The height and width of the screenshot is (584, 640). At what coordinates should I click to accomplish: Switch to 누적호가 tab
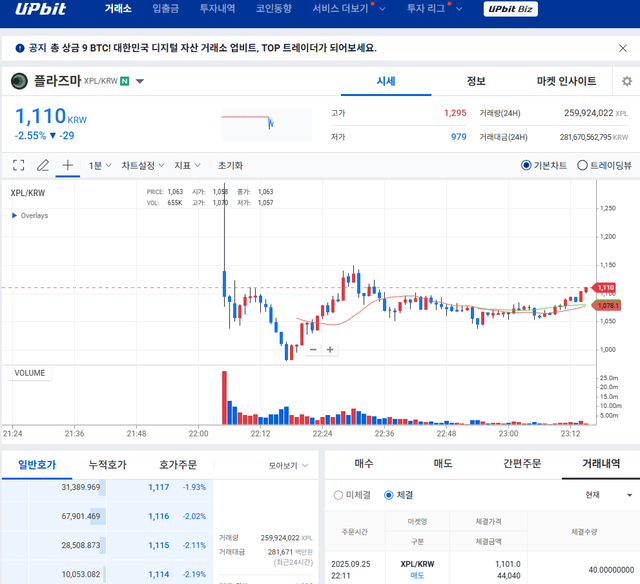pos(107,465)
